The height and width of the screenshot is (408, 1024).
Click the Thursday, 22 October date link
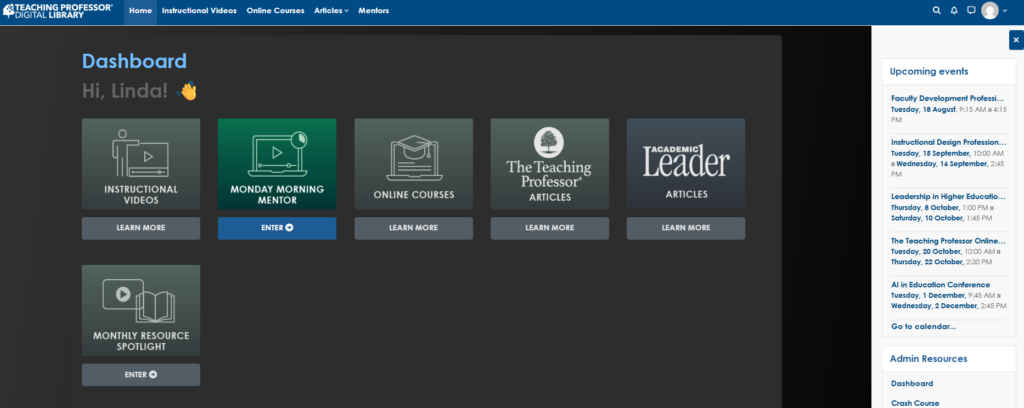pos(927,262)
